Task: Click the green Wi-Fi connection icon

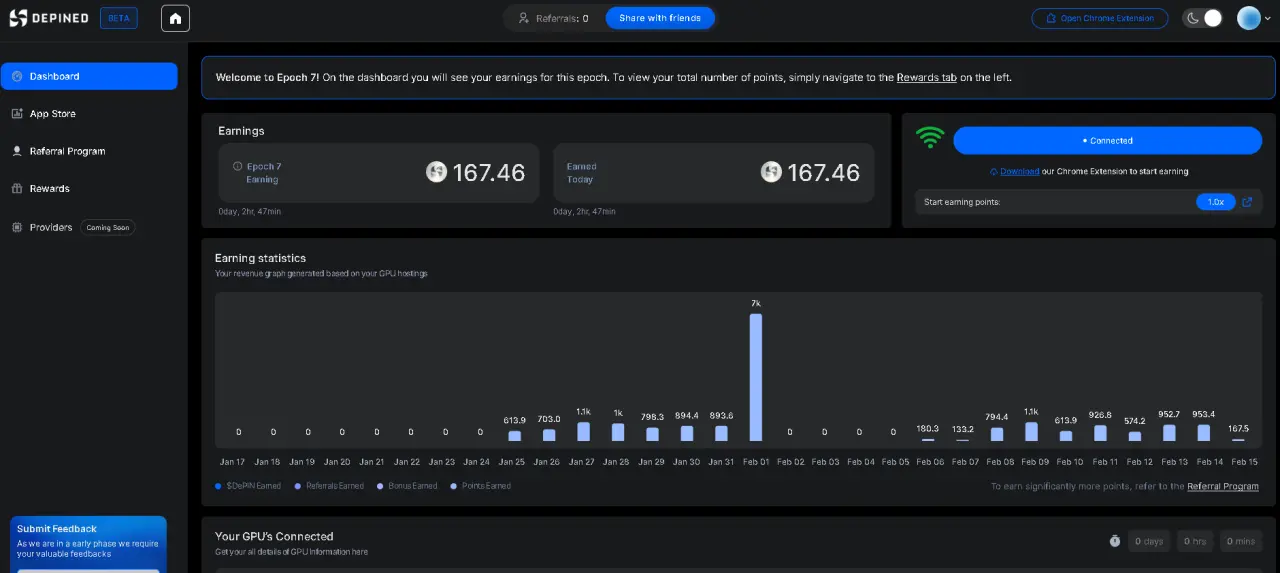Action: tap(931, 138)
